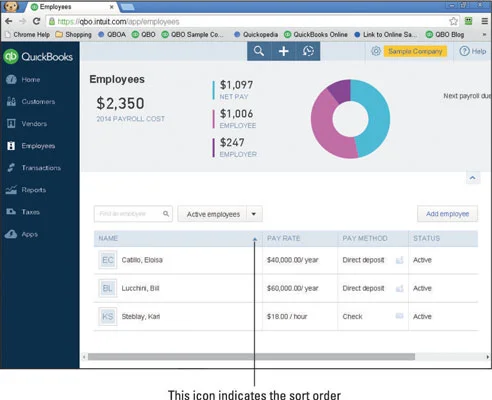The height and width of the screenshot is (400, 492).
Task: Click the QuickBooks logo
Action: click(38, 57)
